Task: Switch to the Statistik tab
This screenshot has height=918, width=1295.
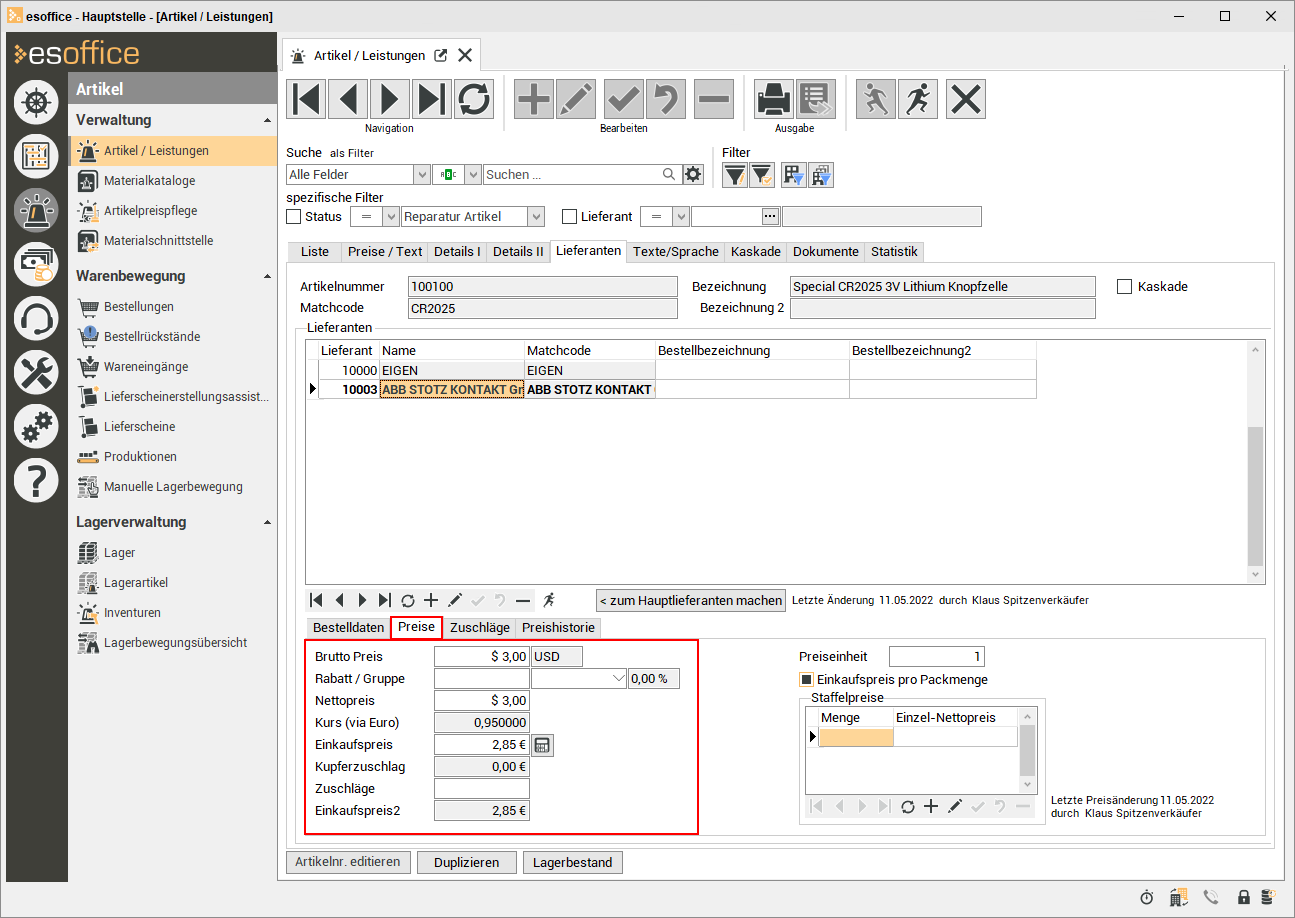Action: (893, 252)
